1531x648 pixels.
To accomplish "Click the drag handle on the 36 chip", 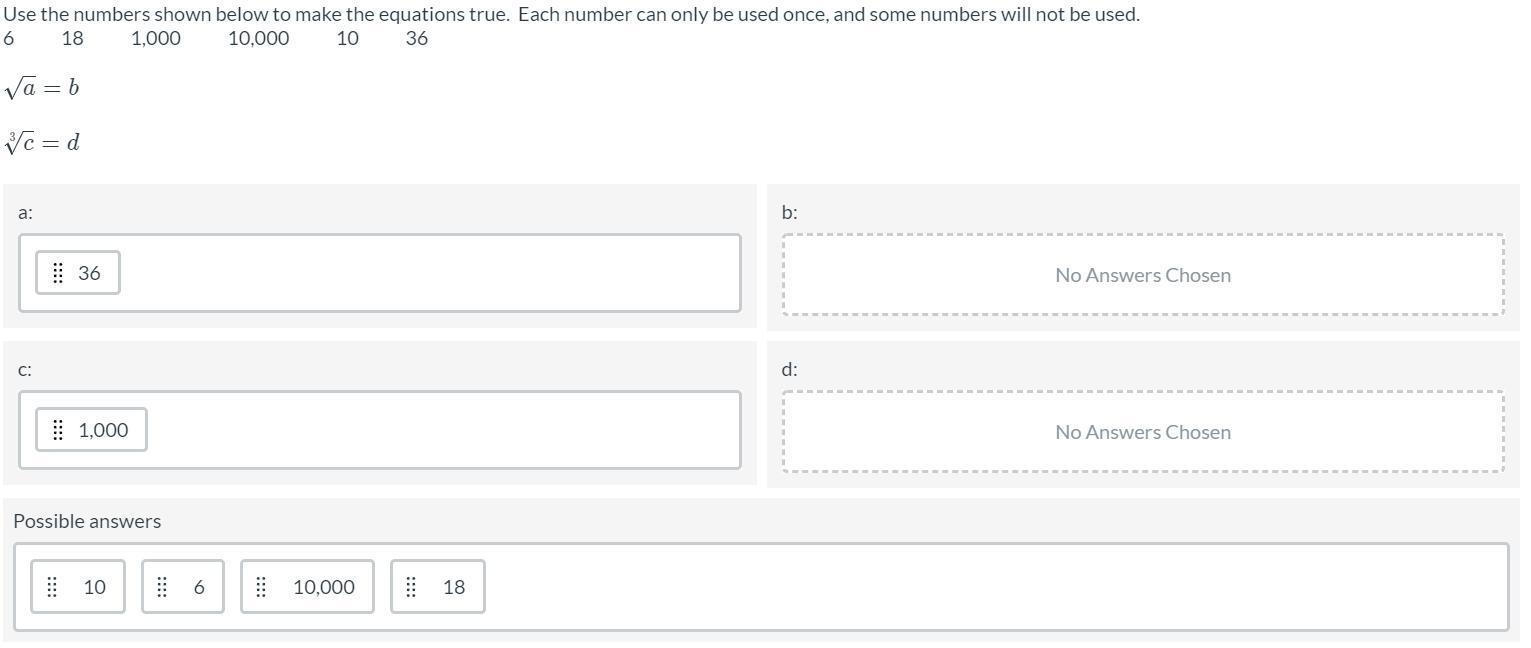I will click(x=58, y=273).
